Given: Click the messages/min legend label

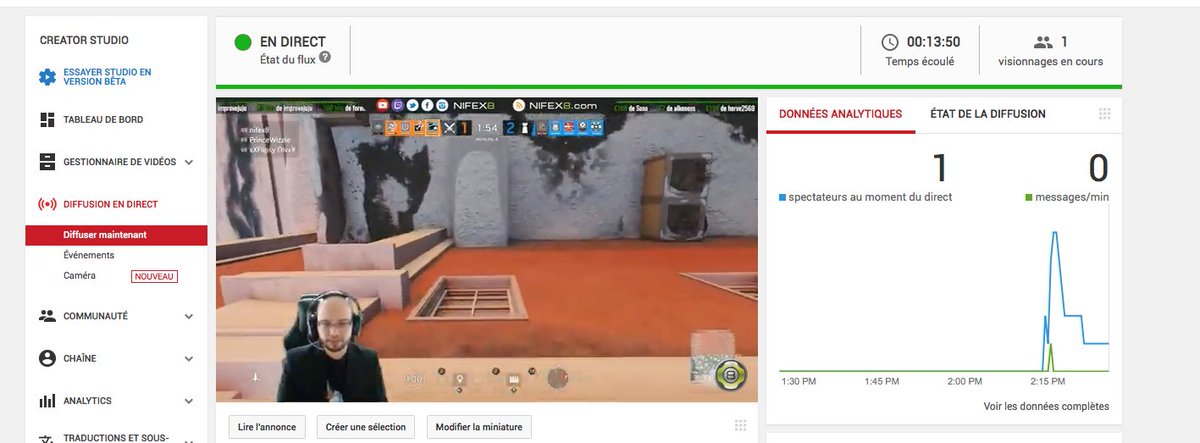Looking at the screenshot, I should pos(1072,197).
